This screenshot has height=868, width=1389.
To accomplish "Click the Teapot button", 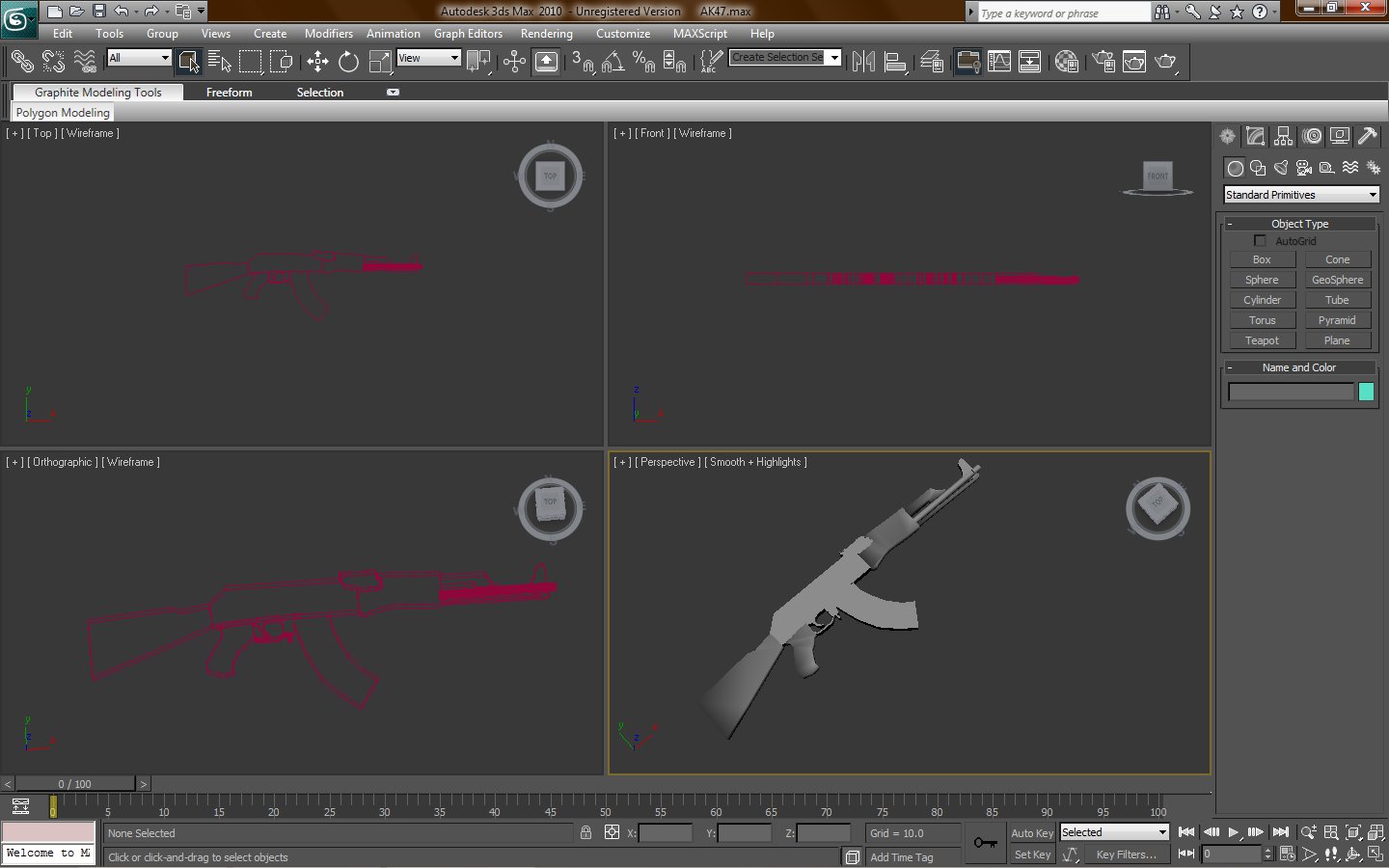I will click(x=1262, y=340).
